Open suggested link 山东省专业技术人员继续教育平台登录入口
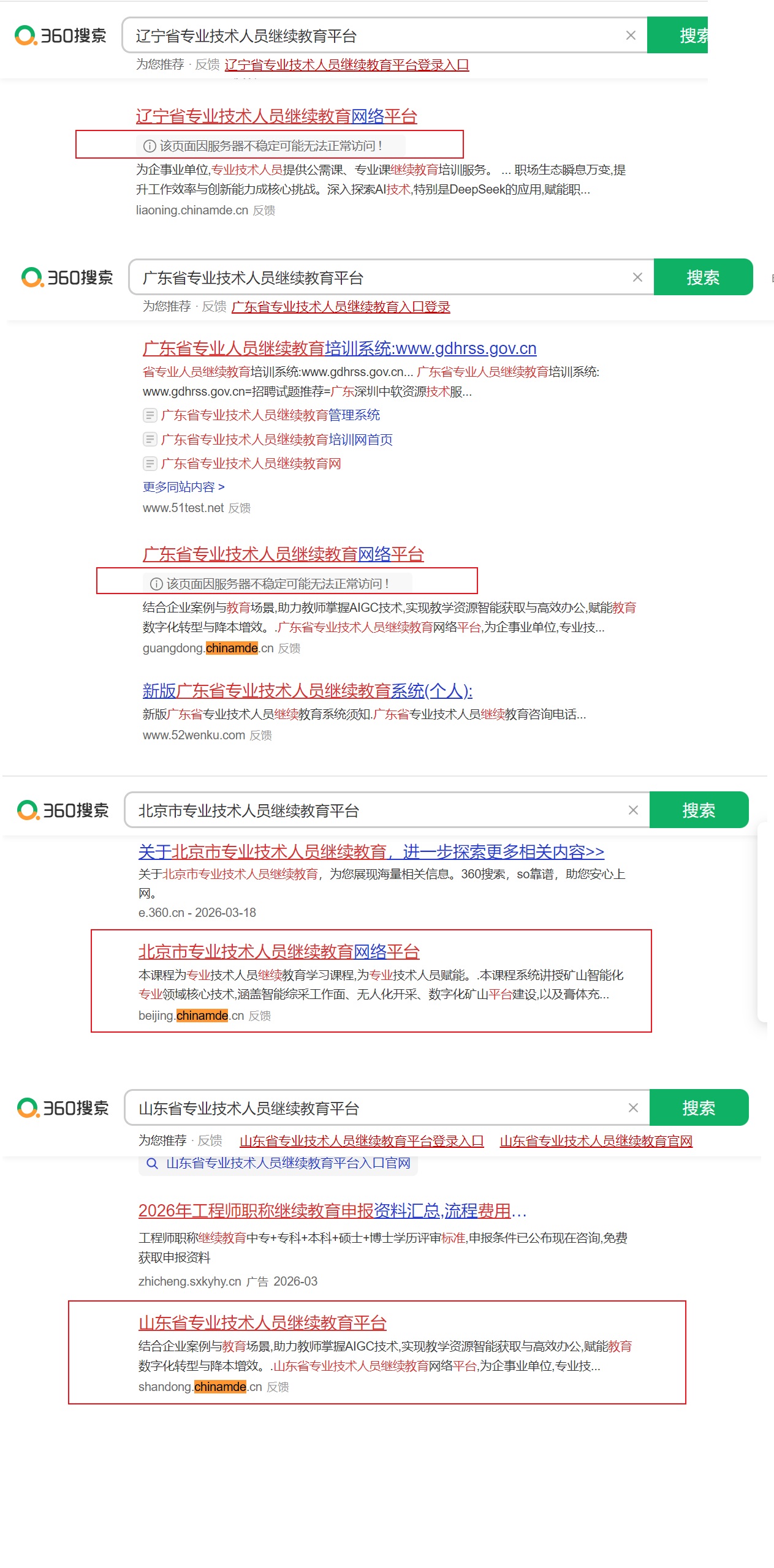 [362, 1141]
